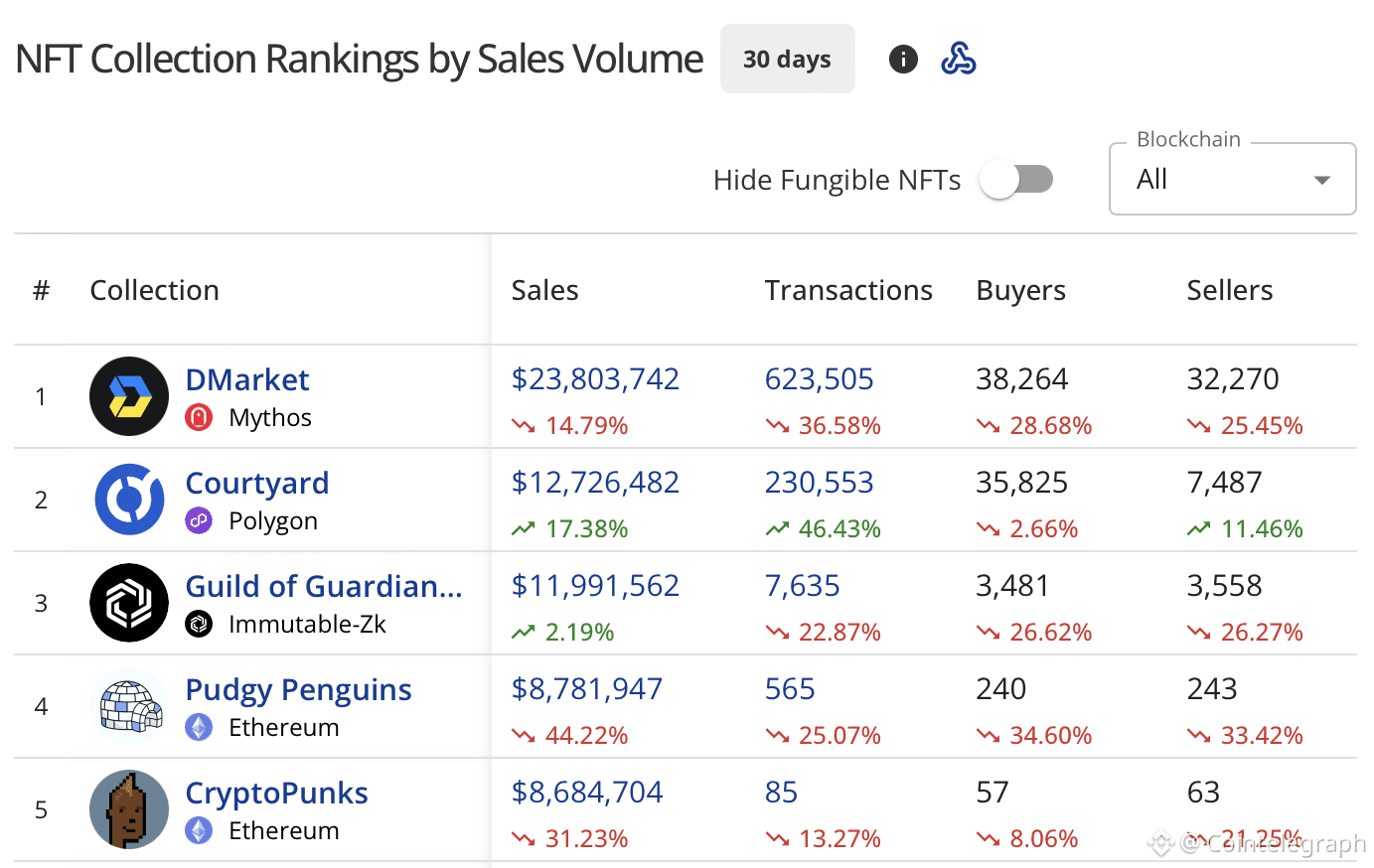The width and height of the screenshot is (1374, 868).
Task: Sort by the Transactions column header
Action: 848,290
